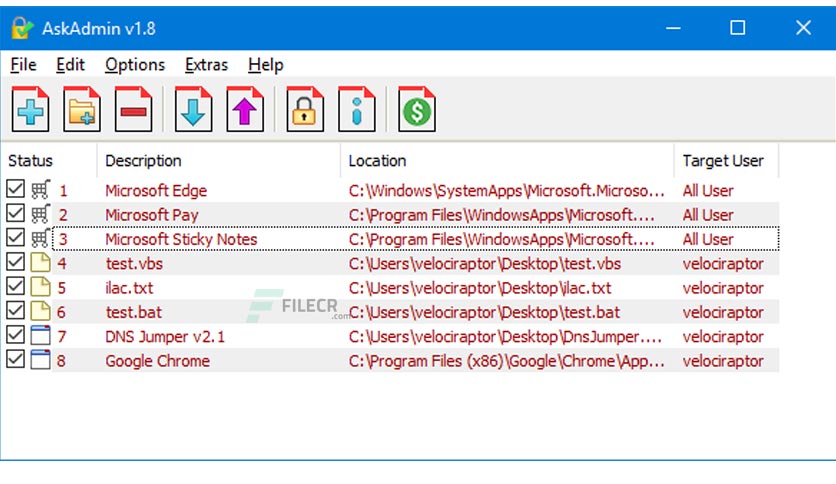Uncheck the Microsoft Edge row checkbox

15,189
